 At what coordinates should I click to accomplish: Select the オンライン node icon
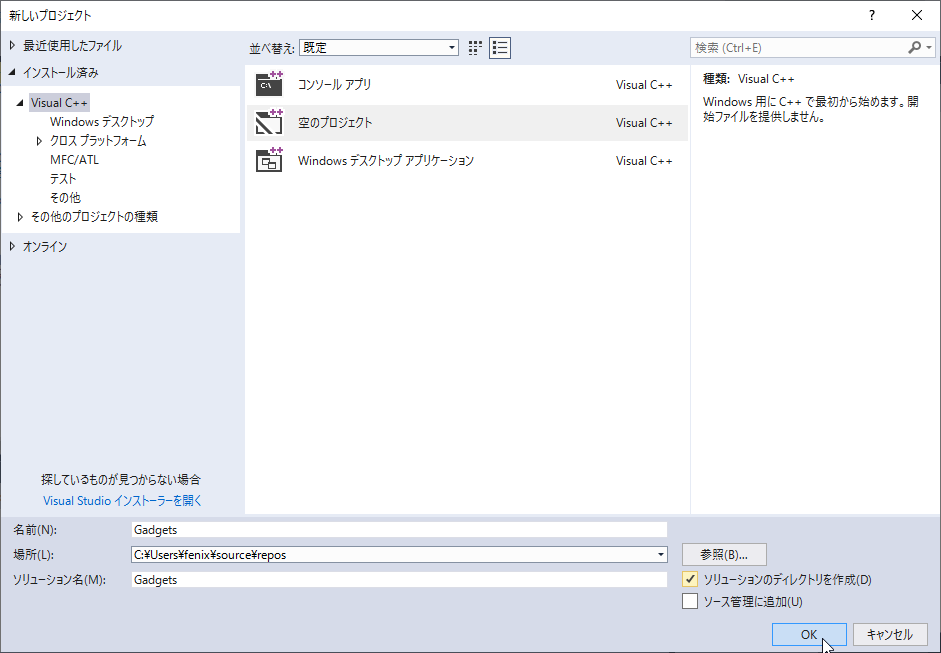pos(10,246)
